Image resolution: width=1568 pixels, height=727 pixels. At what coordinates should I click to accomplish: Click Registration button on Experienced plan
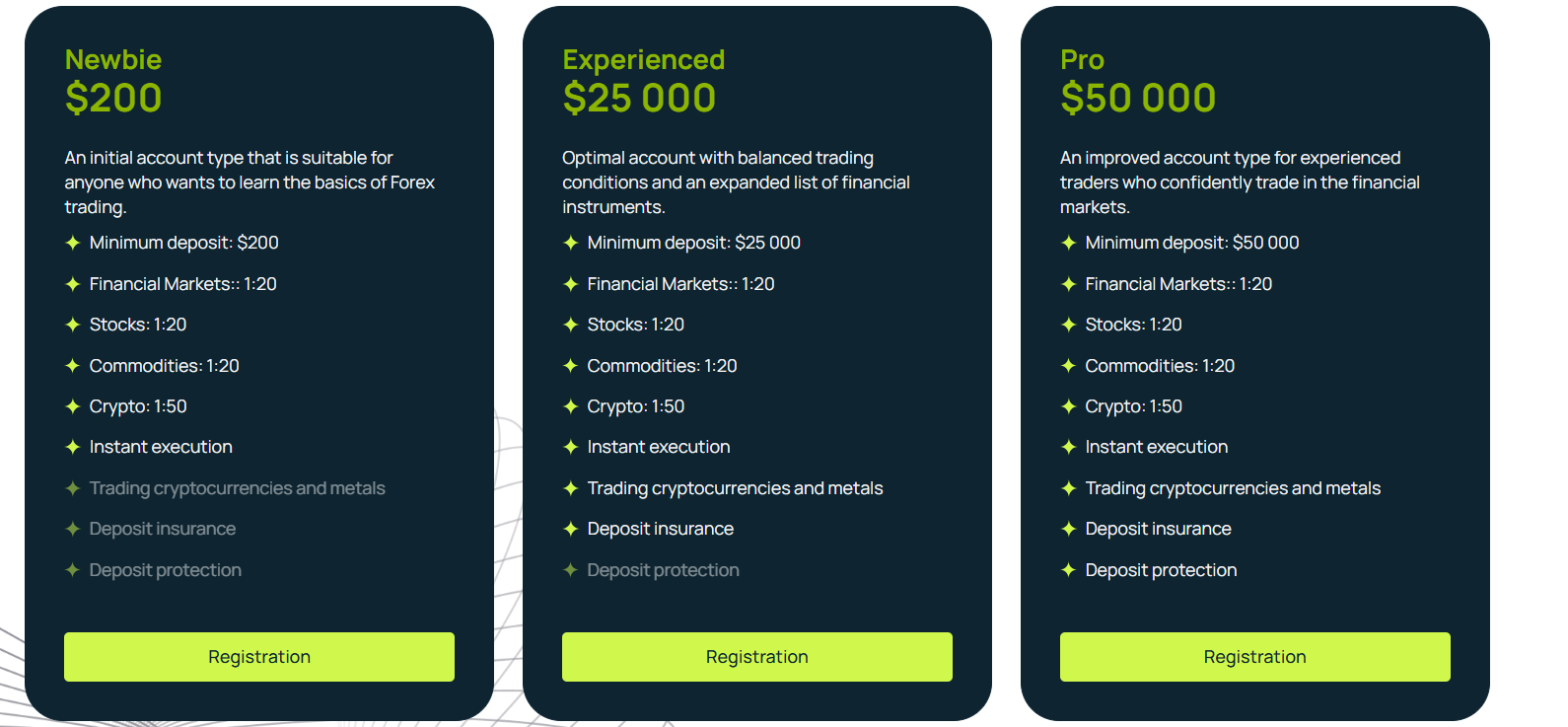click(757, 657)
